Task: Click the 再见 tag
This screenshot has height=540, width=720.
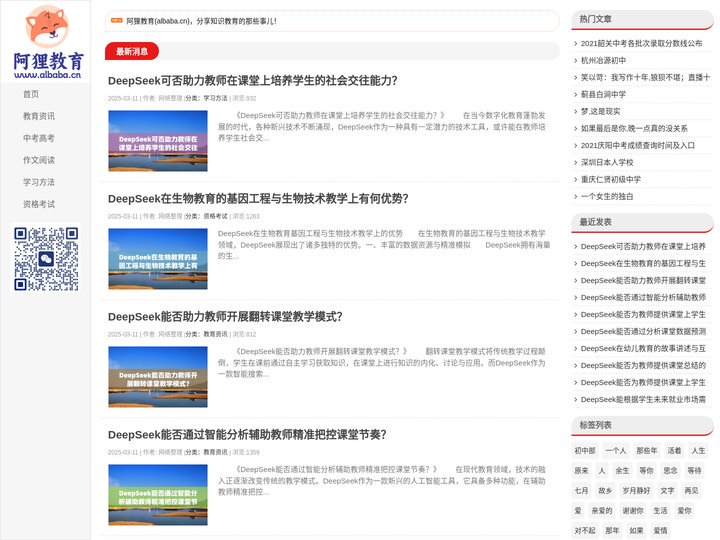Action: (691, 491)
